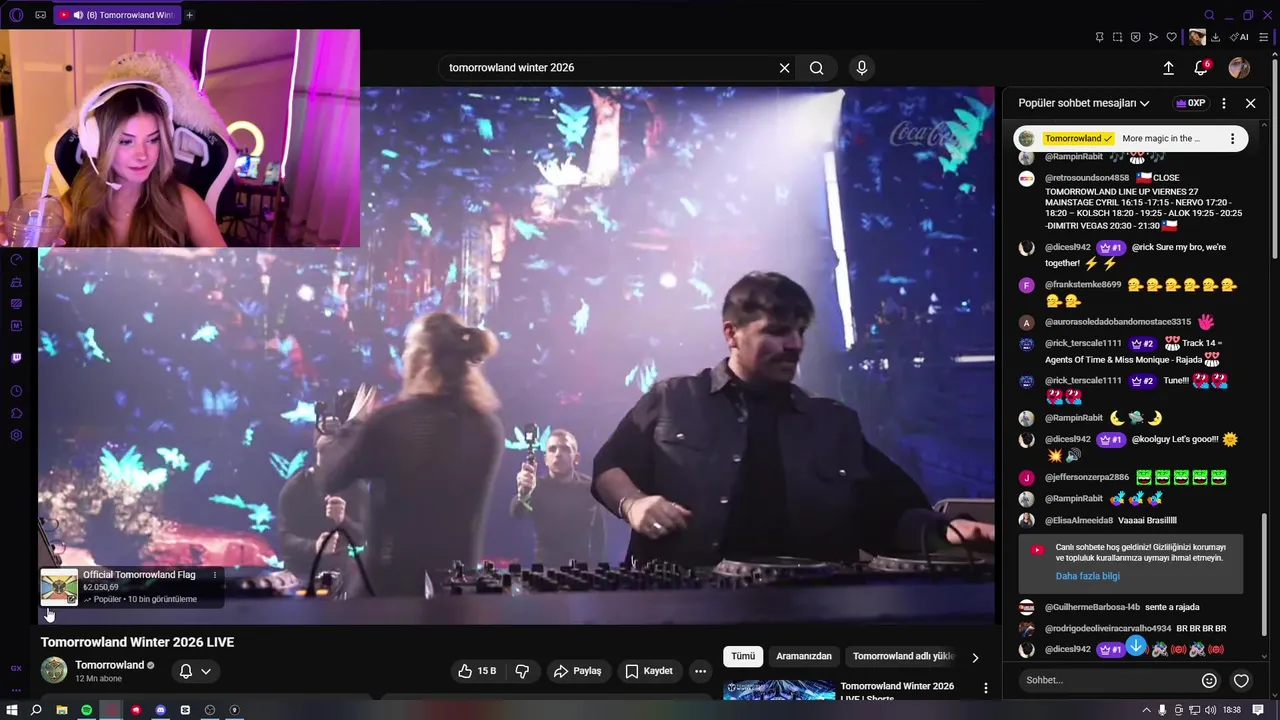Open the Windows Start menu
This screenshot has height=720, width=1280.
[x=13, y=710]
